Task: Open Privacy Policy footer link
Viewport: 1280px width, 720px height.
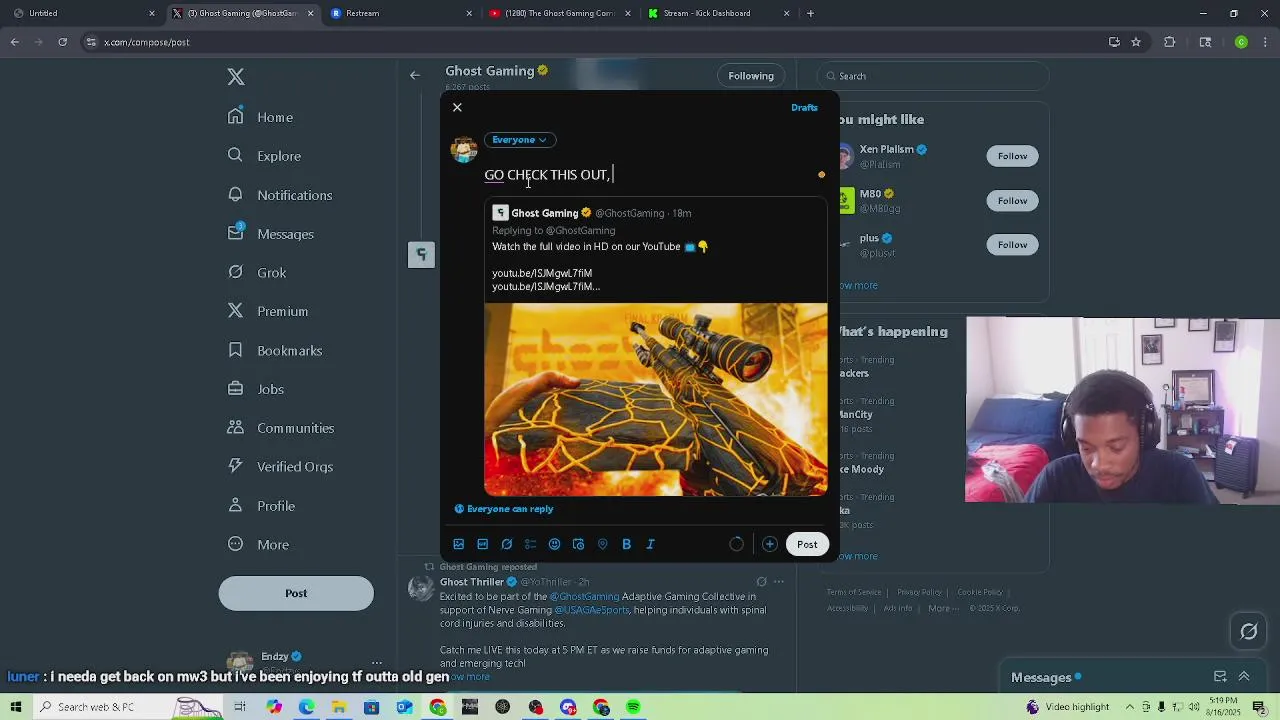Action: pyautogui.click(x=920, y=592)
